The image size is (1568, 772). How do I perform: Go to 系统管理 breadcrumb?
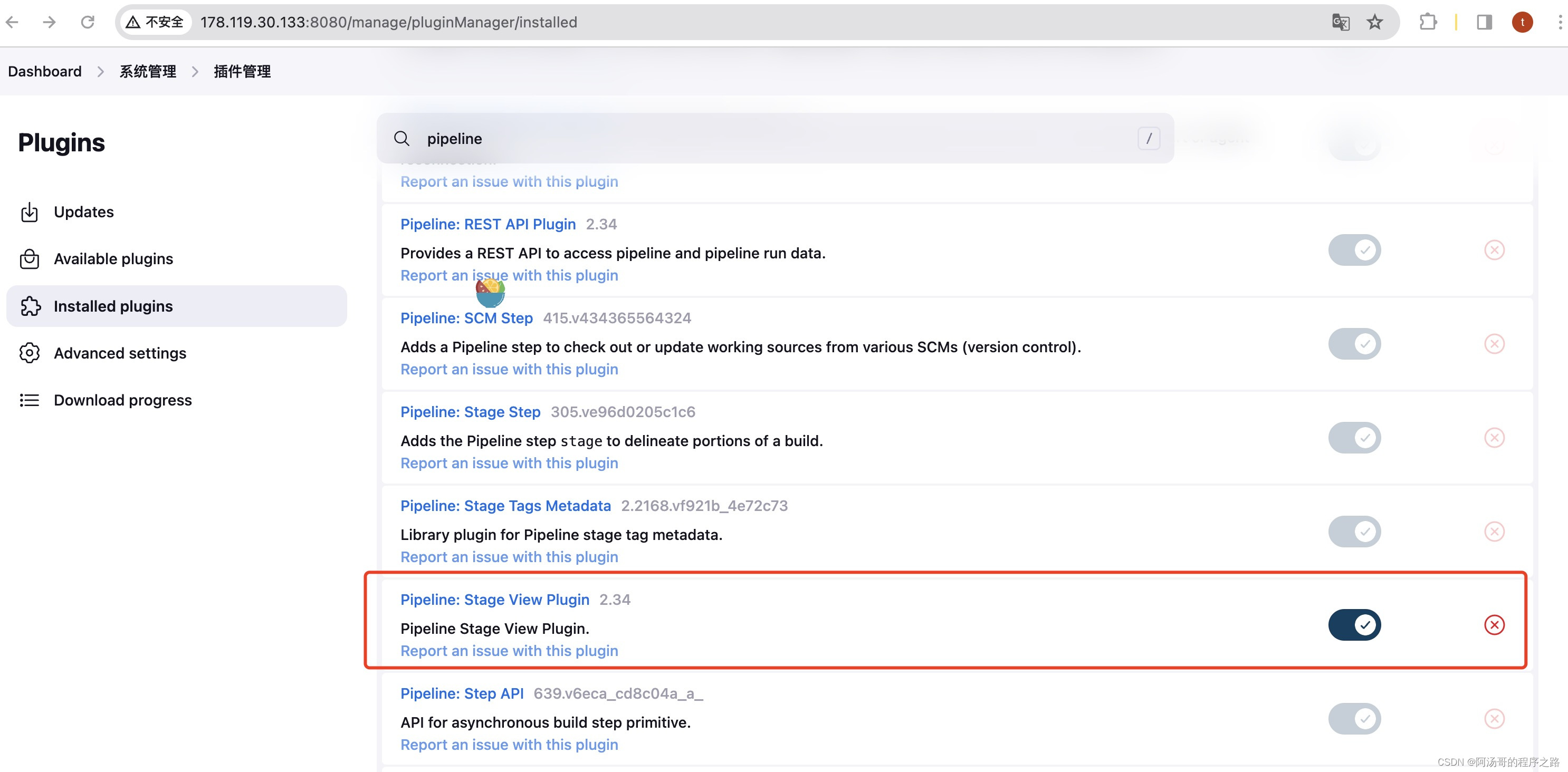(148, 72)
